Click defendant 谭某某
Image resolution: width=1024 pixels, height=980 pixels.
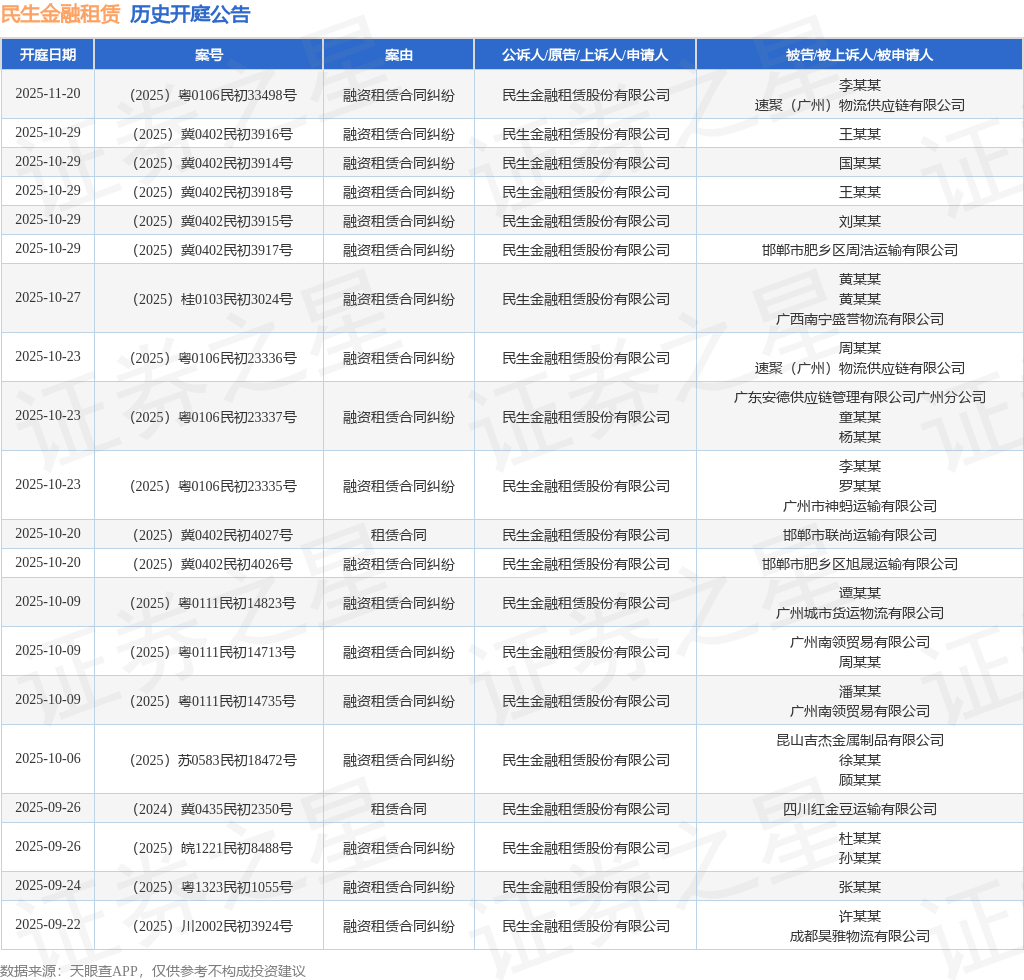coord(859,593)
